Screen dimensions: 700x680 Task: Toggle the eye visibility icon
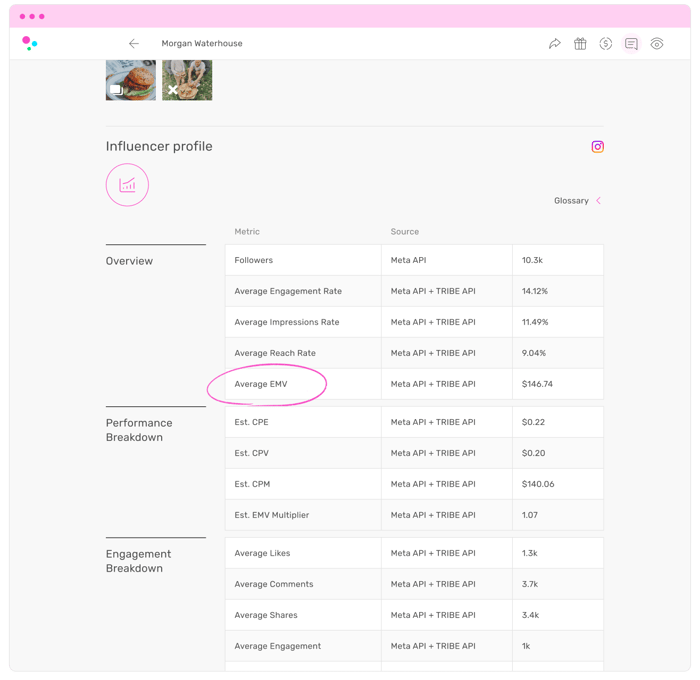click(x=657, y=44)
